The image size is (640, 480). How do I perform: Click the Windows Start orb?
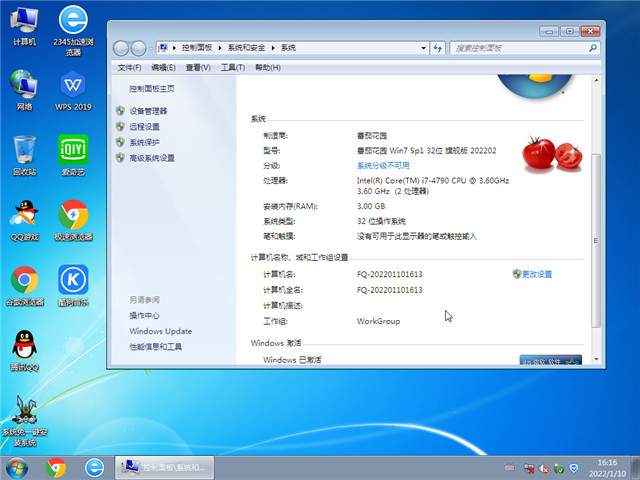coord(17,468)
